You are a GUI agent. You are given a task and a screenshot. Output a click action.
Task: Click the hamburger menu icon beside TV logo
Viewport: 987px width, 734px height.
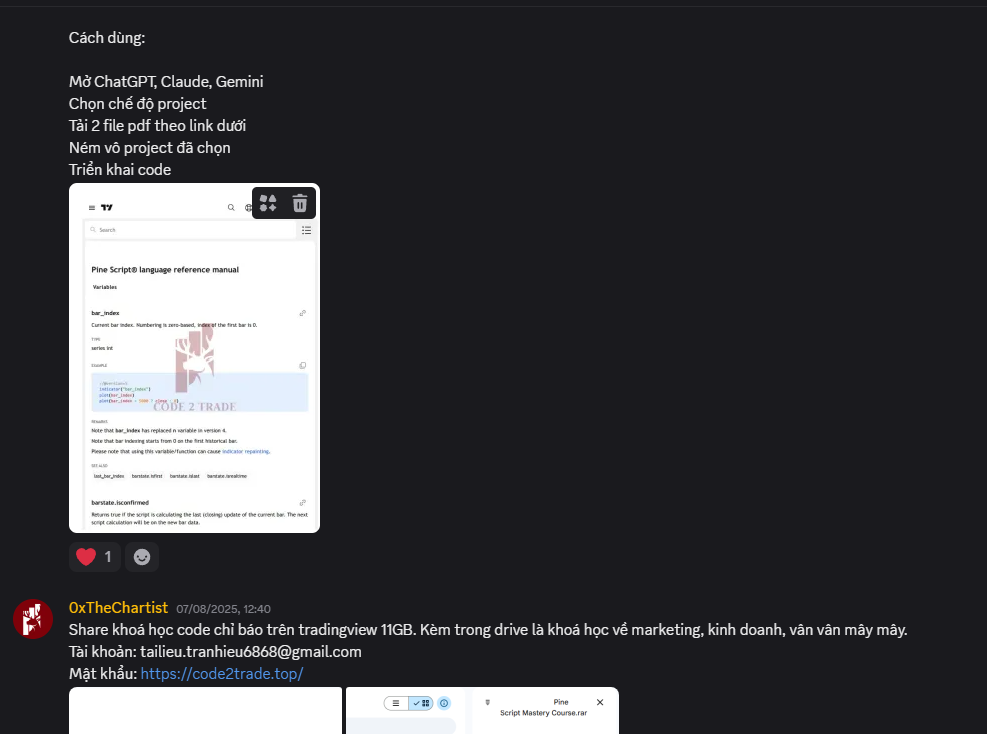coord(92,207)
